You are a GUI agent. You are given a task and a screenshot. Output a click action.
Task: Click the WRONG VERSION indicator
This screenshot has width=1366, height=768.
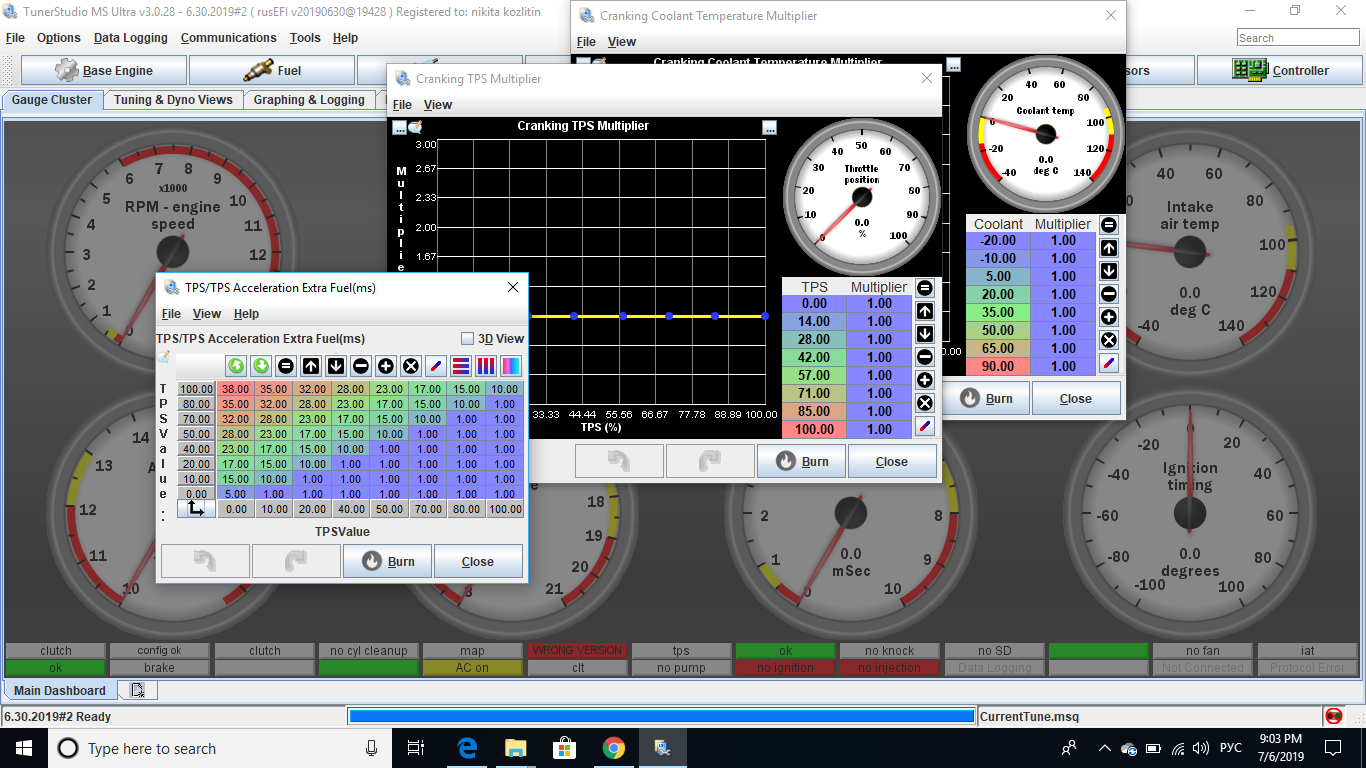tap(577, 650)
